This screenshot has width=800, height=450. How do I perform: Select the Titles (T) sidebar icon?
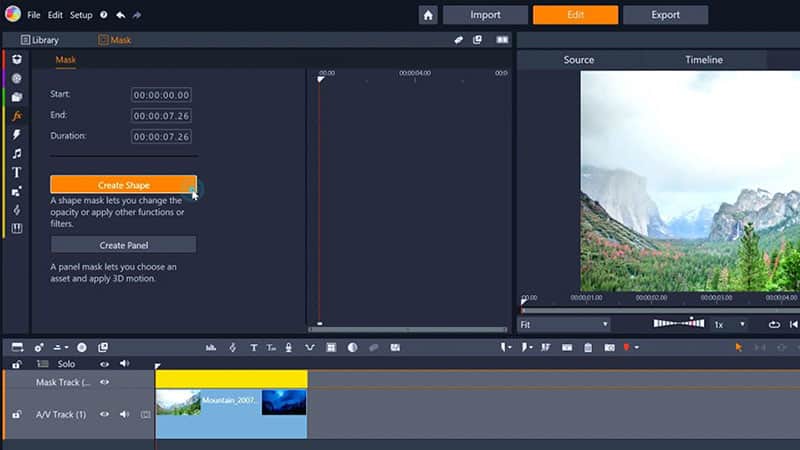[17, 172]
